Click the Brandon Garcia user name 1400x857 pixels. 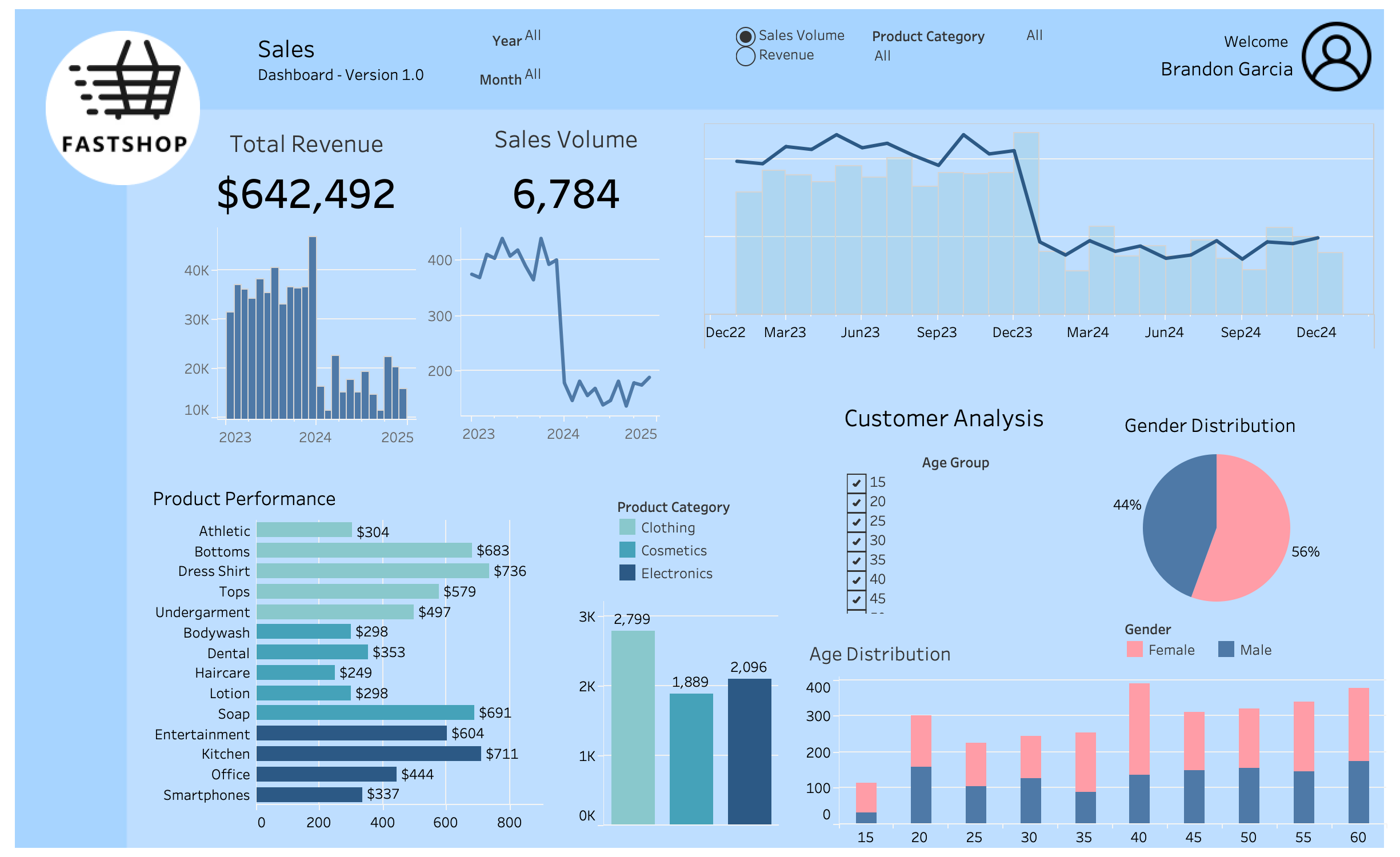1226,69
